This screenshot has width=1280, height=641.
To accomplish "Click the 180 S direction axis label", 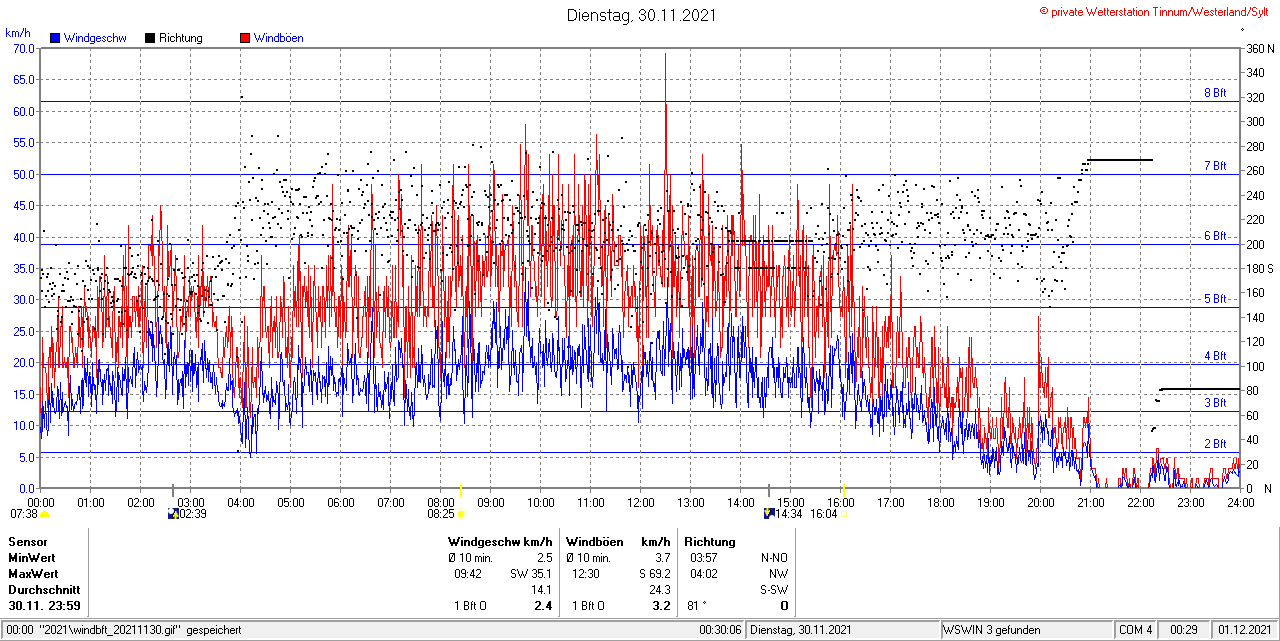I will click(x=1259, y=268).
